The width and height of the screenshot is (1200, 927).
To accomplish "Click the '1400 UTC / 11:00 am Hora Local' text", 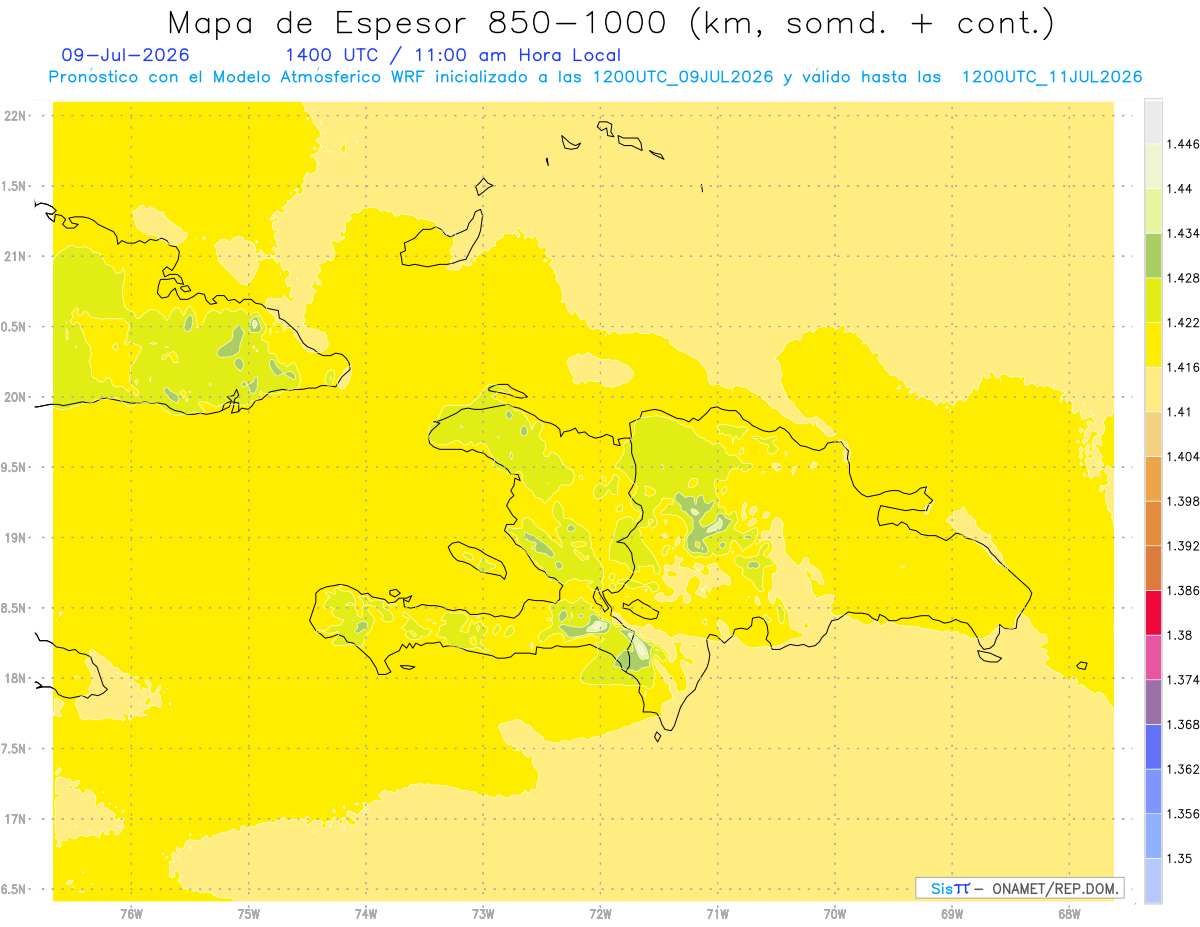I will (453, 55).
